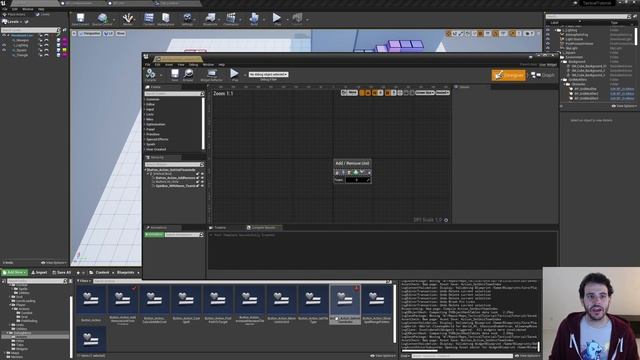Click the Content Browser asset view scrollbar
640x360 pixels.
(x=395, y=313)
